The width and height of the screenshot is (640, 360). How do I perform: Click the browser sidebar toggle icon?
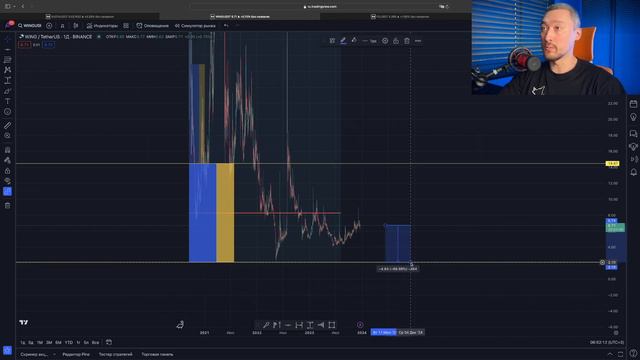tap(7, 7)
